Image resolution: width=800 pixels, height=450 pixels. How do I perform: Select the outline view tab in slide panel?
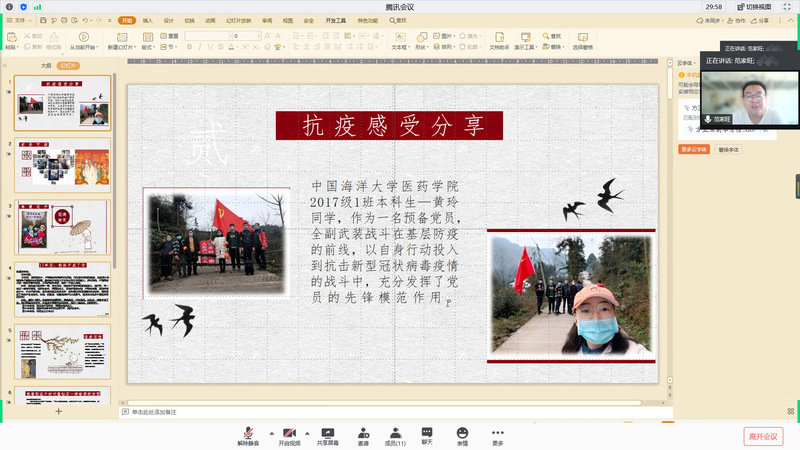[46, 65]
